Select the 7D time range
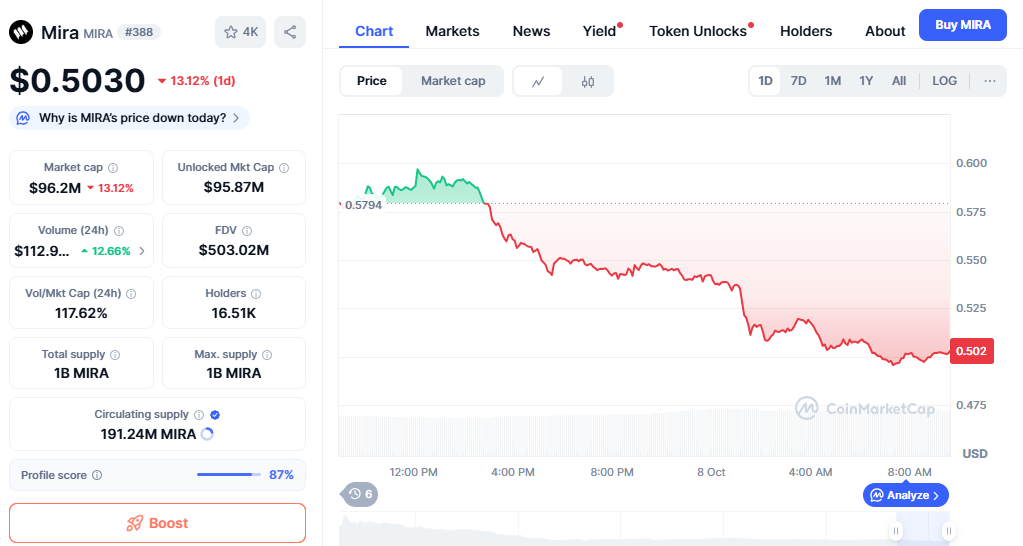This screenshot has width=1023, height=546. coord(798,81)
